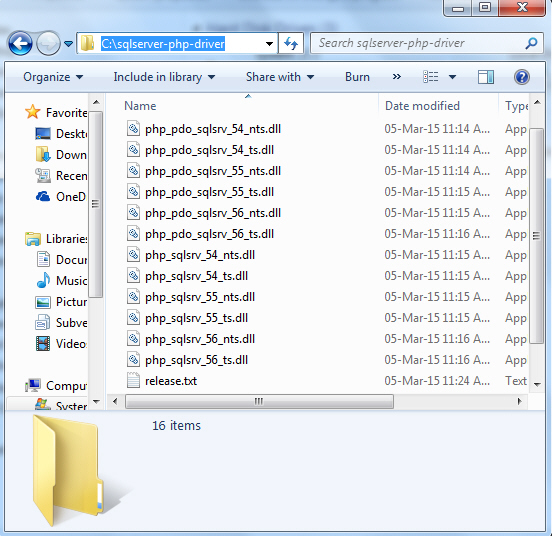Click the 16 items status text
Viewport: 552px width, 536px height.
tap(176, 425)
